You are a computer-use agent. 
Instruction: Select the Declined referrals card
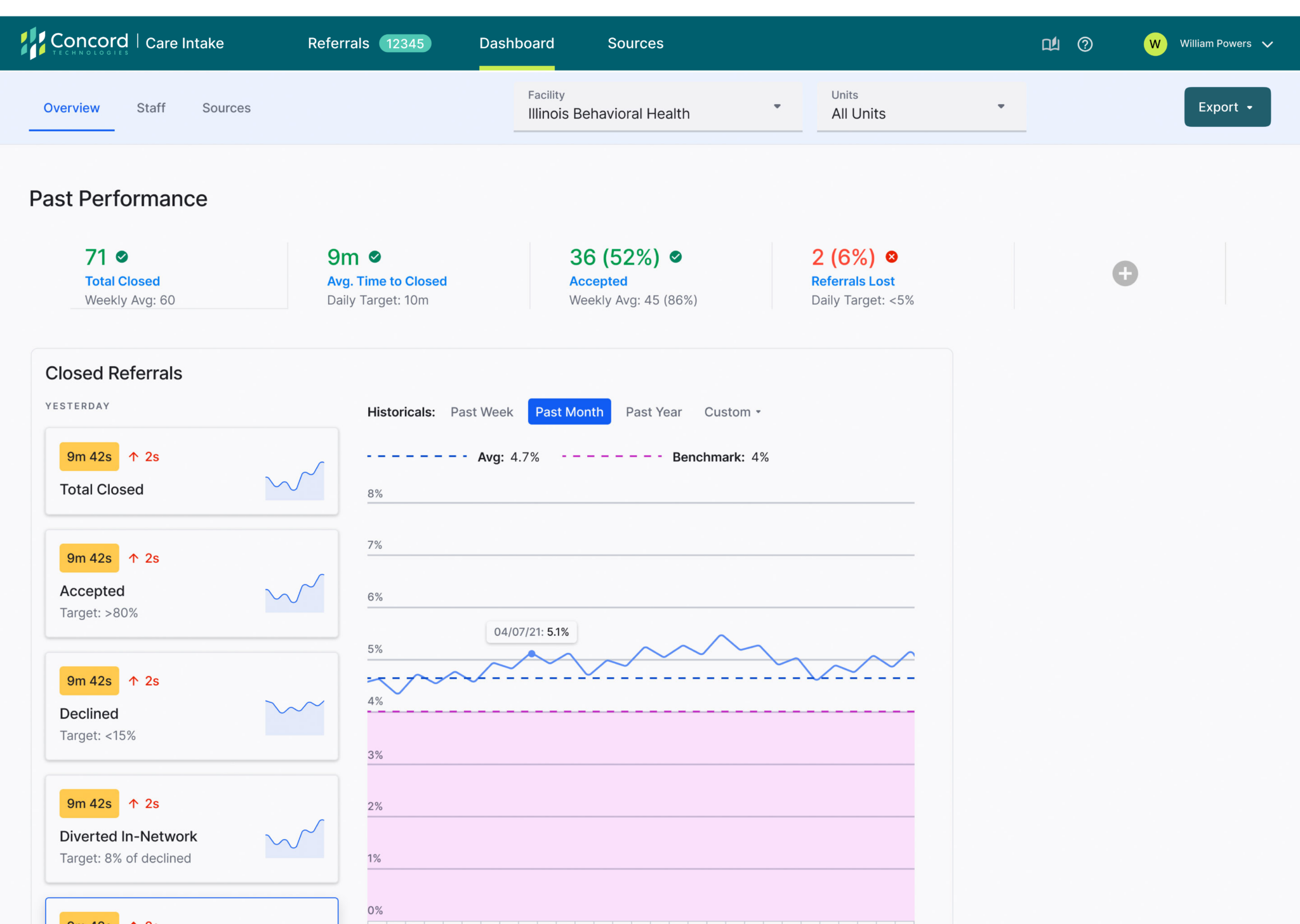tap(191, 706)
